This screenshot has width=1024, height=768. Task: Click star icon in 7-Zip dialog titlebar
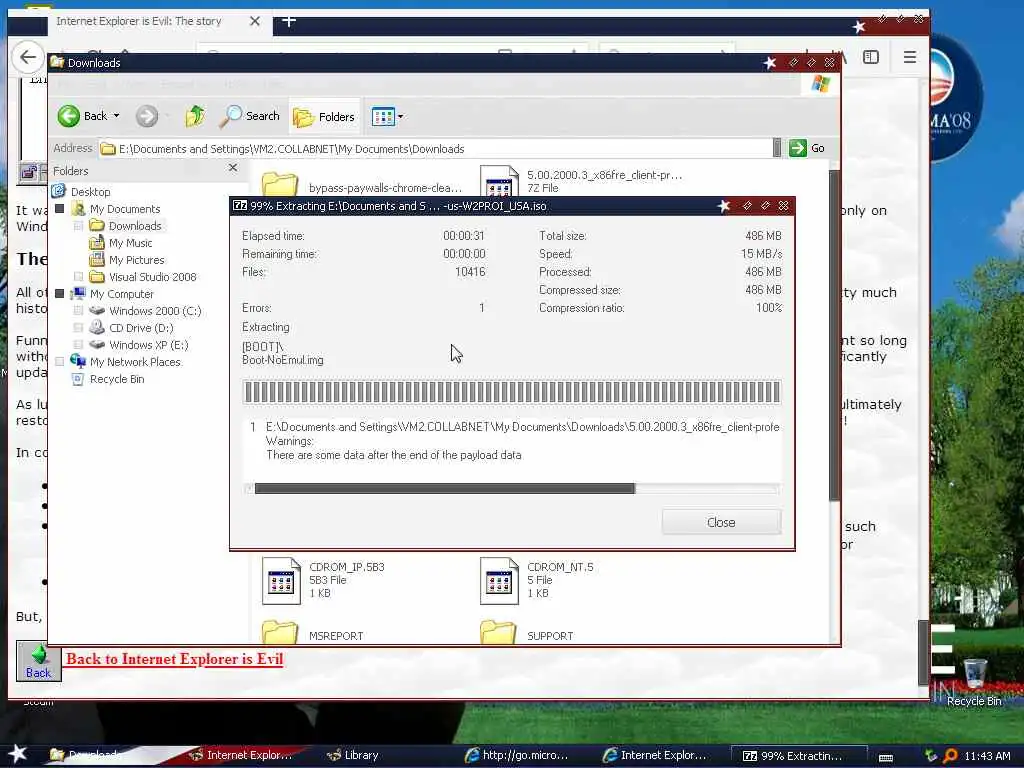click(724, 206)
